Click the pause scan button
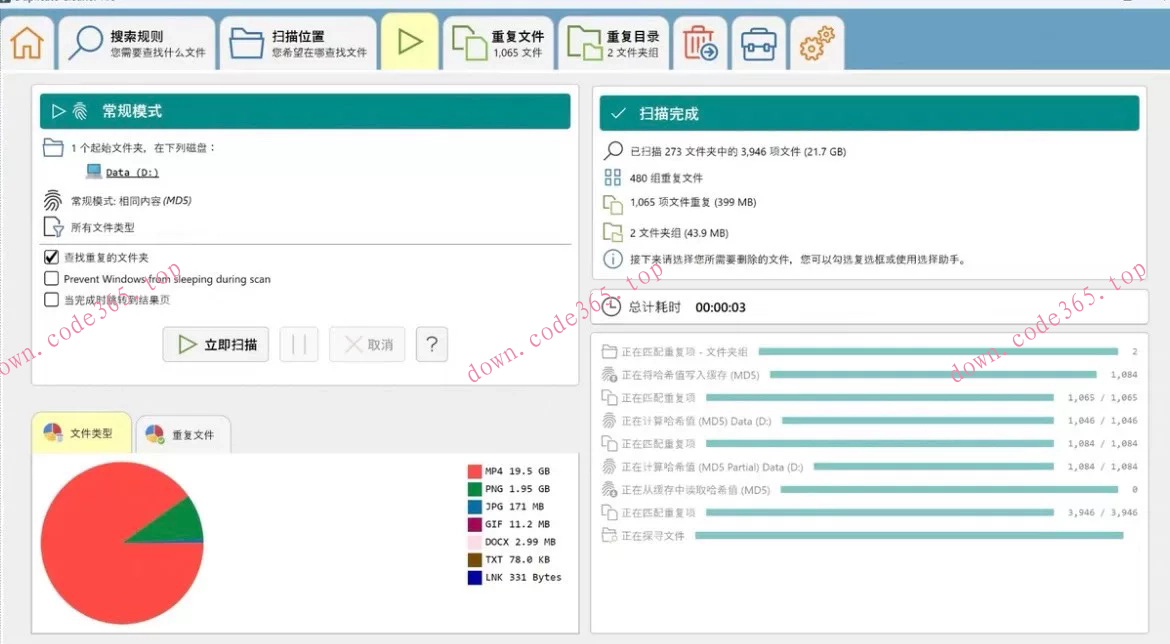1170x644 pixels. coord(299,344)
